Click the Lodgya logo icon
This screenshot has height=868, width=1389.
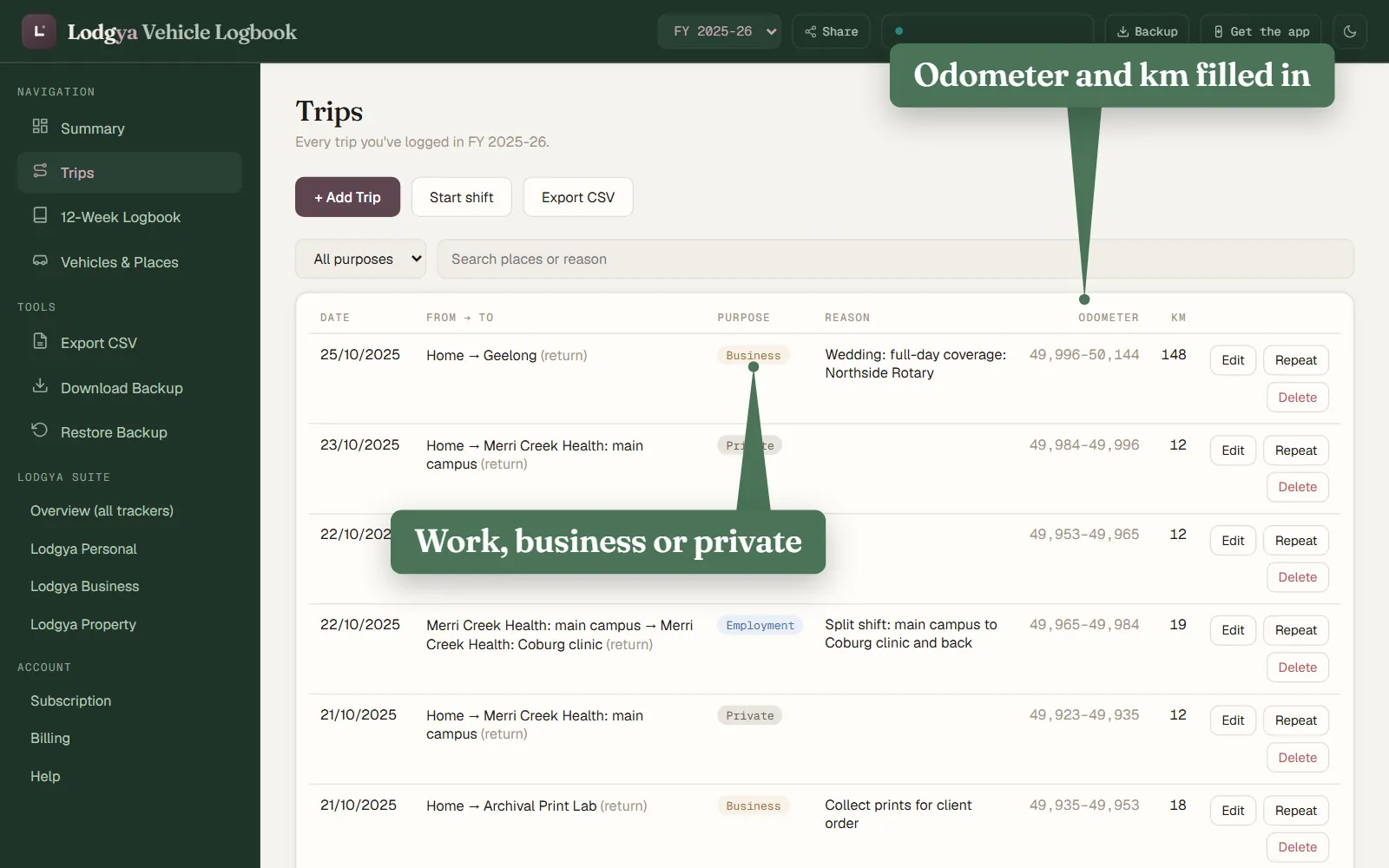pos(39,31)
